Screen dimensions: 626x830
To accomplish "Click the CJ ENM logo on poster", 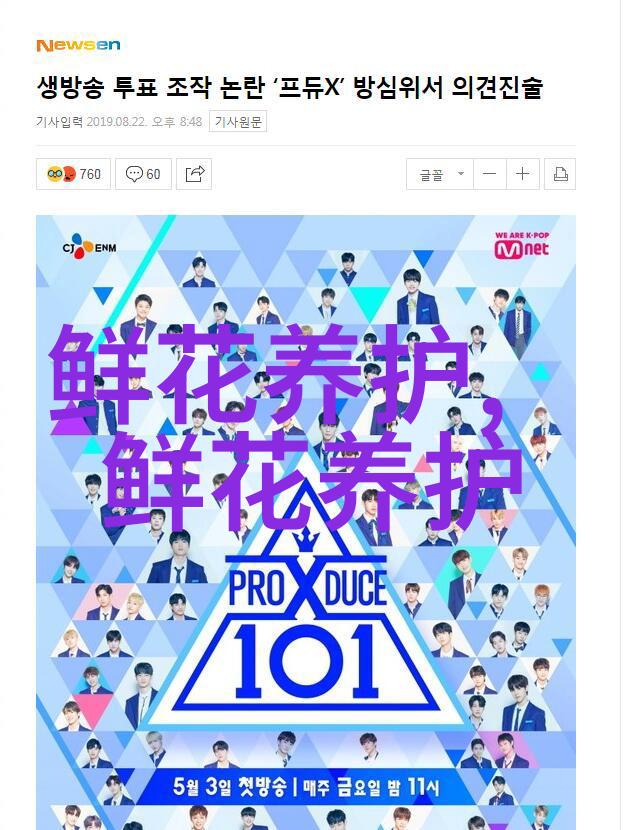I will [x=89, y=247].
